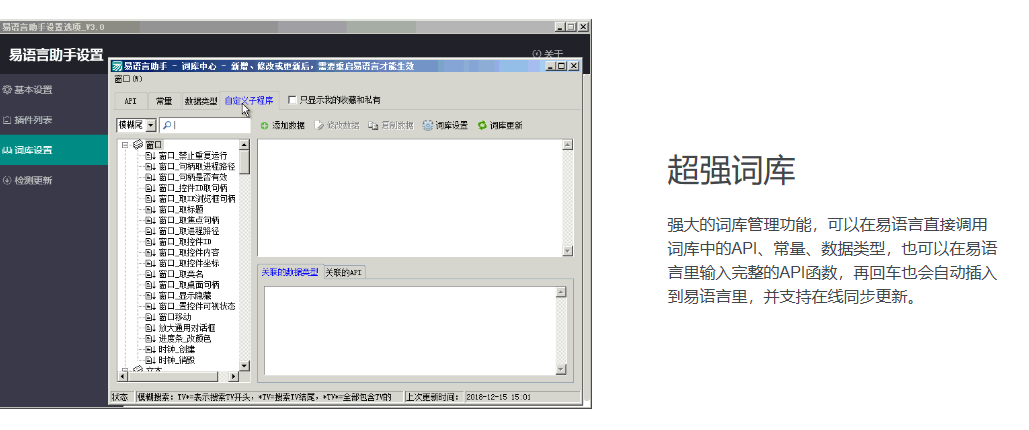This screenshot has width=1029, height=430.
Task: Click the icon beside 检测更新 in sidebar
Action: pyautogui.click(x=7, y=180)
